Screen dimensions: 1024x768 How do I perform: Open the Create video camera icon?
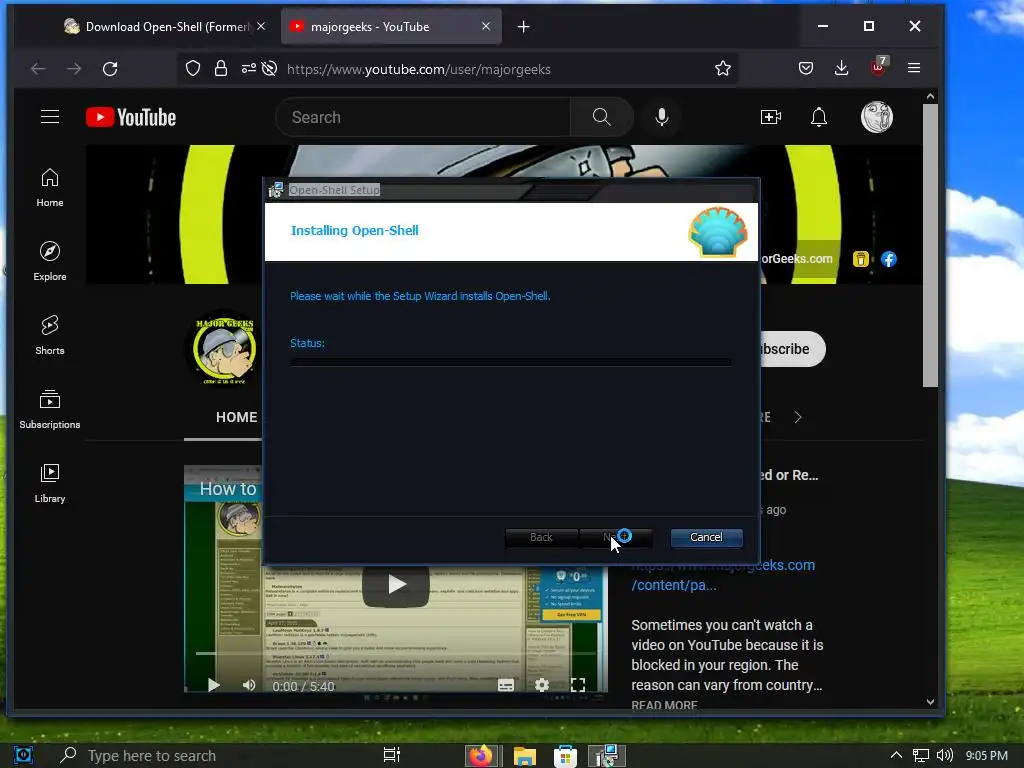771,118
